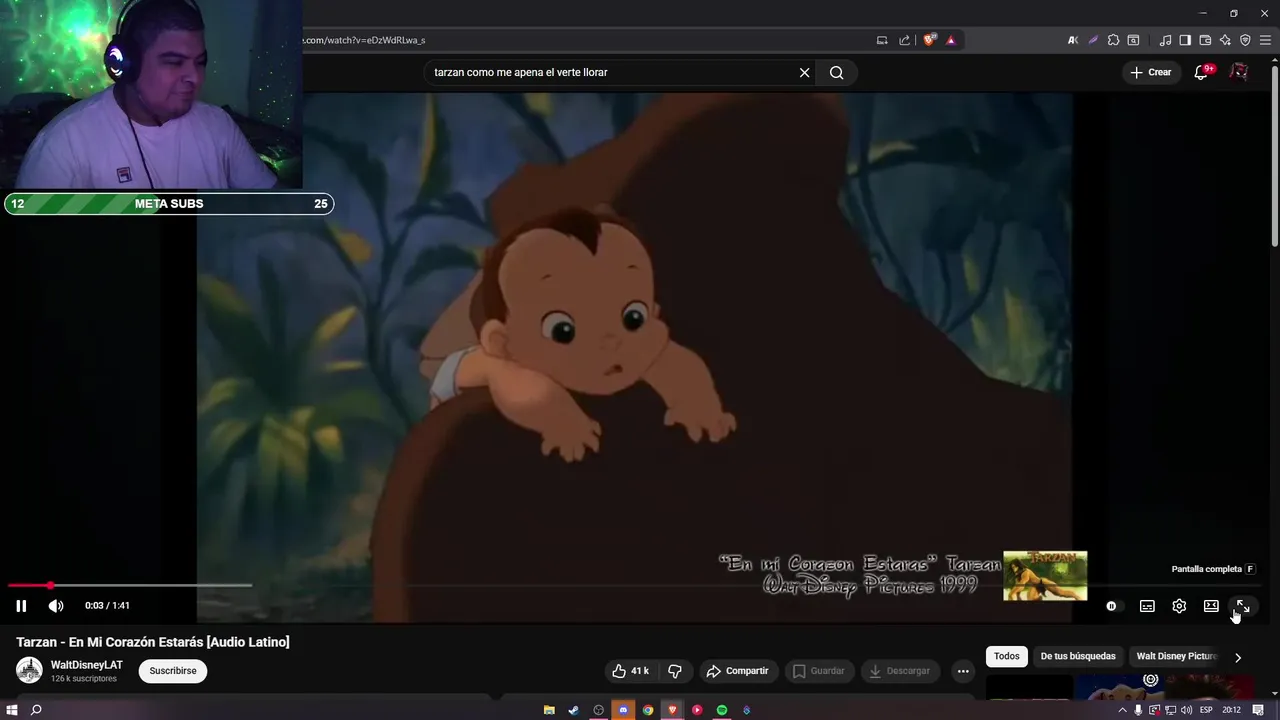
Task: Click the browser sidebar search tab icon
Action: click(1133, 40)
